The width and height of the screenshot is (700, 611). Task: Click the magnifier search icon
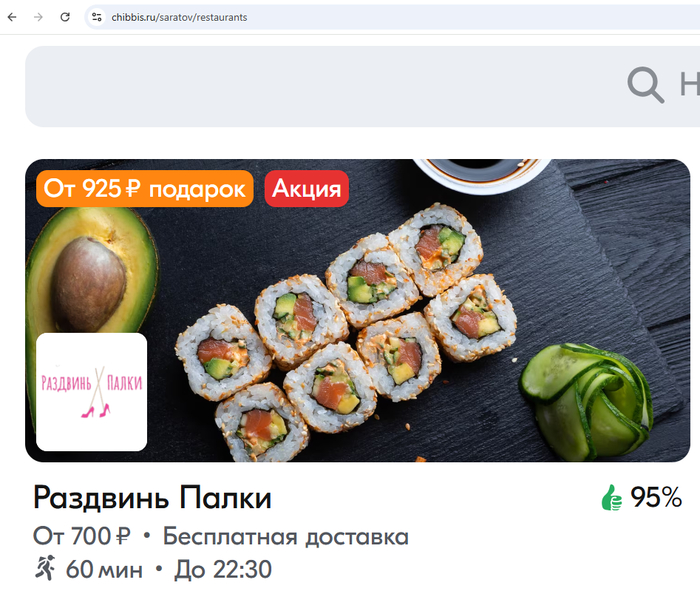click(x=645, y=84)
